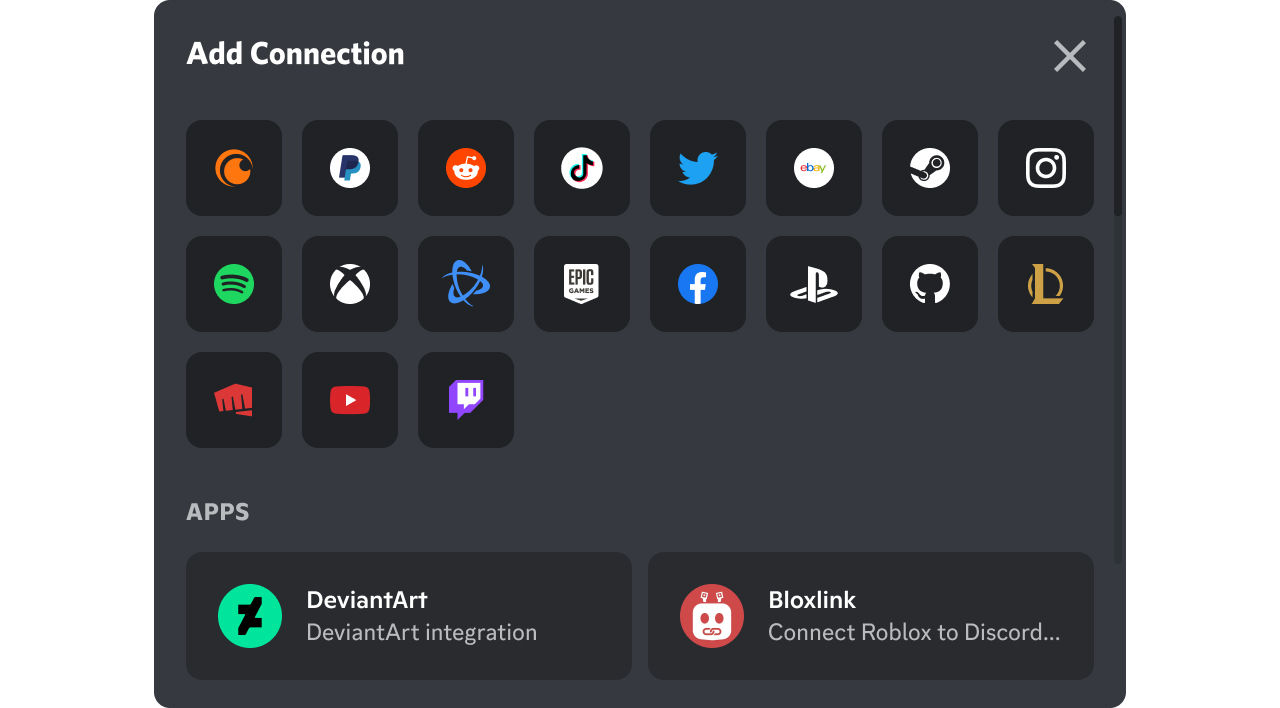Connect your Epic Games account

(582, 284)
